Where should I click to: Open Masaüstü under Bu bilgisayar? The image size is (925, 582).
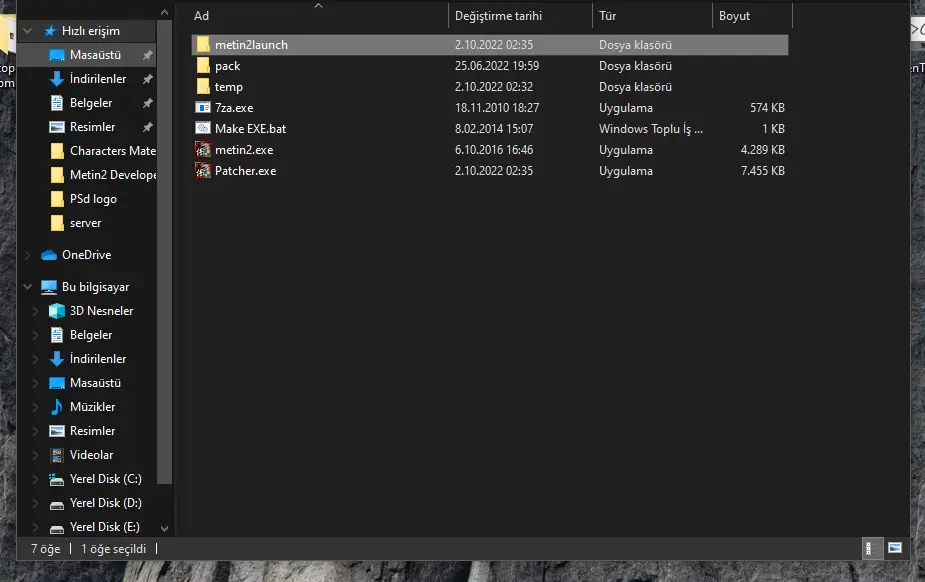pos(95,383)
